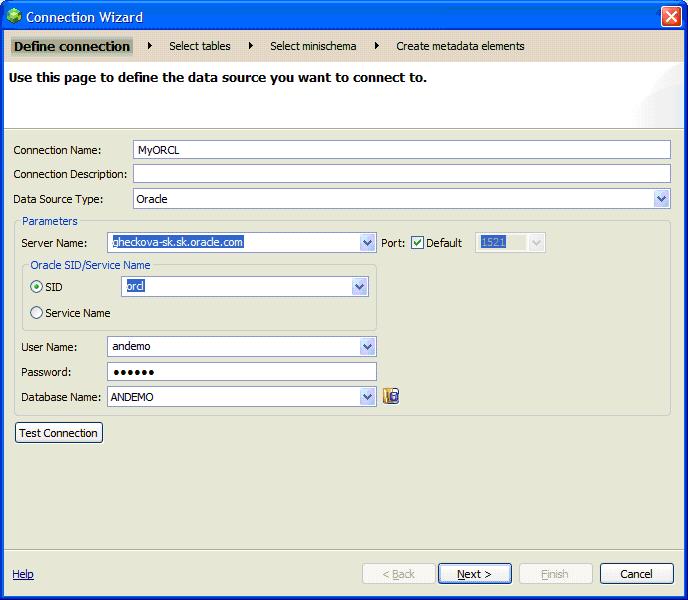Open the User Name dropdown arrow
Screen dimensions: 688x600
coord(367,347)
